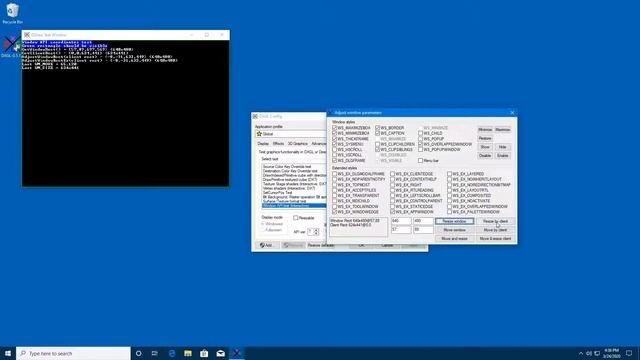This screenshot has height=360, width=640.
Task: Enable the Menu bar checkbox
Action: (428, 160)
